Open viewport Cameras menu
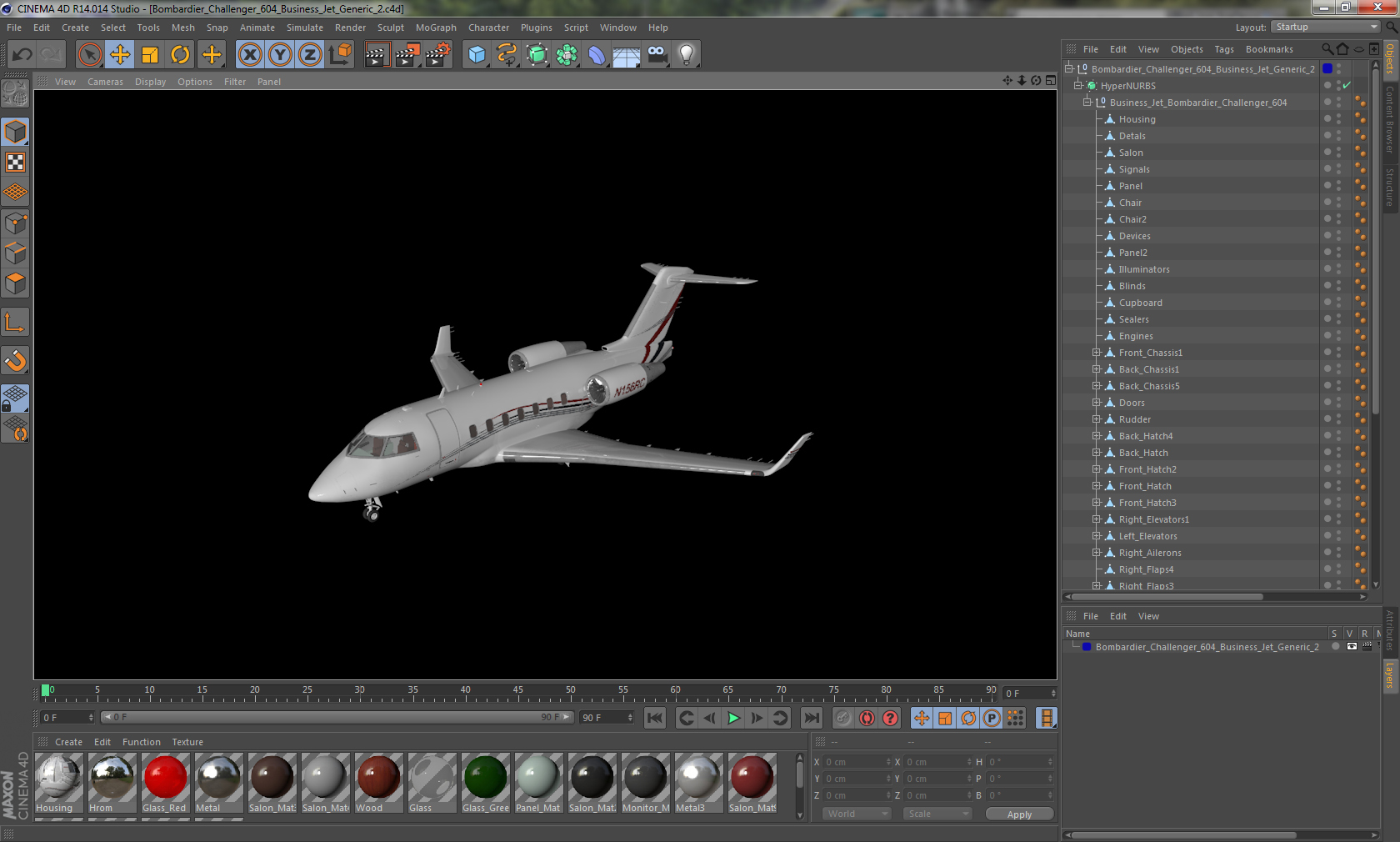This screenshot has height=842, width=1400. click(105, 82)
